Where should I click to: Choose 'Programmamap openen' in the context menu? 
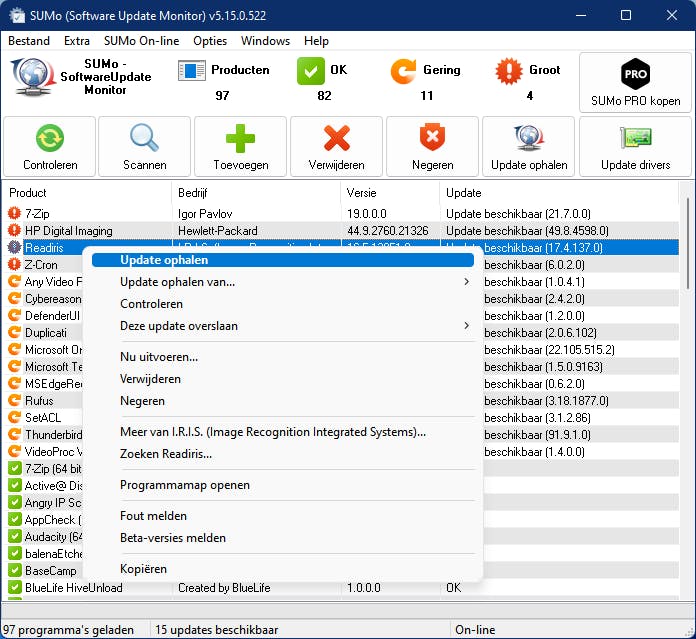click(x=283, y=485)
